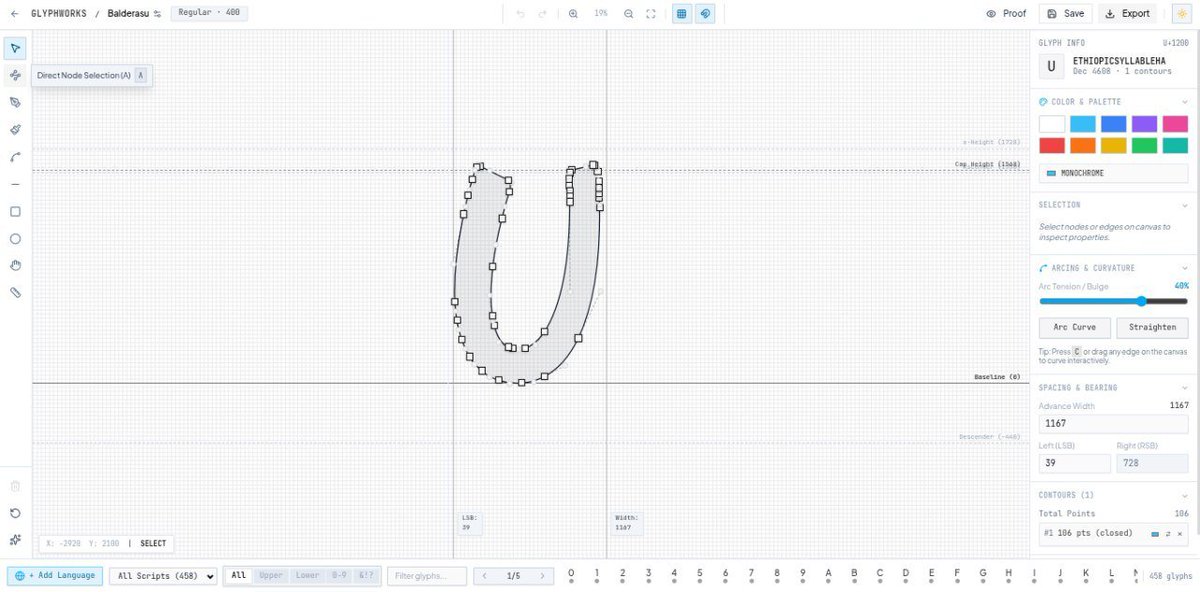Pick the purple color swatch
This screenshot has width=1200, height=592.
point(1145,124)
